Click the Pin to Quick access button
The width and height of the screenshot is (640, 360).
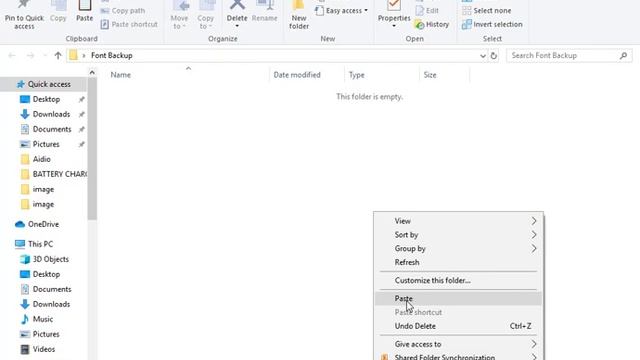(24, 15)
